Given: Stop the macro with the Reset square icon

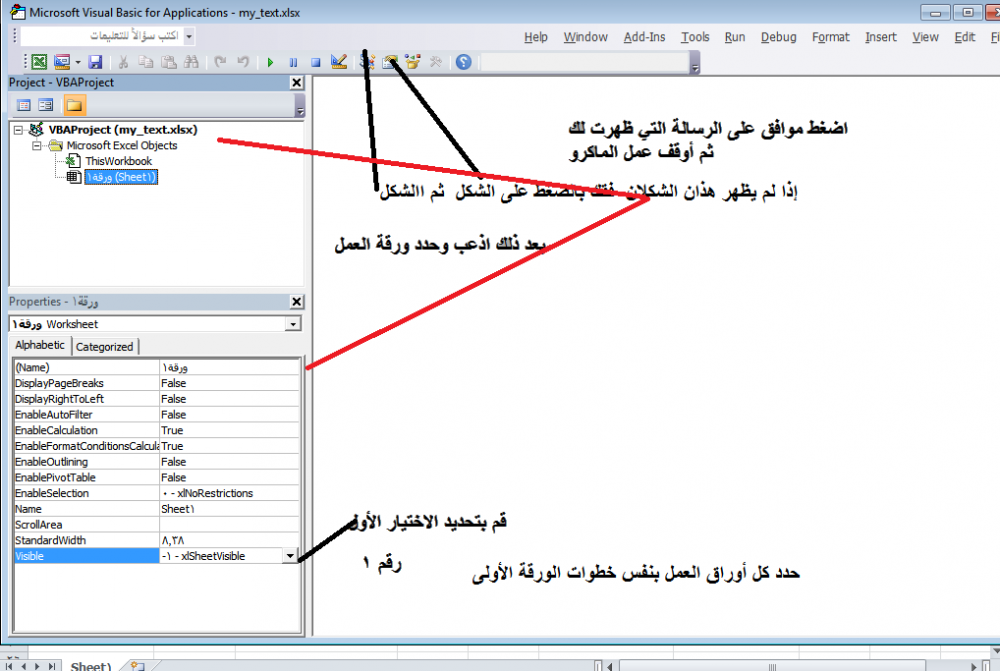Looking at the screenshot, I should pos(315,62).
